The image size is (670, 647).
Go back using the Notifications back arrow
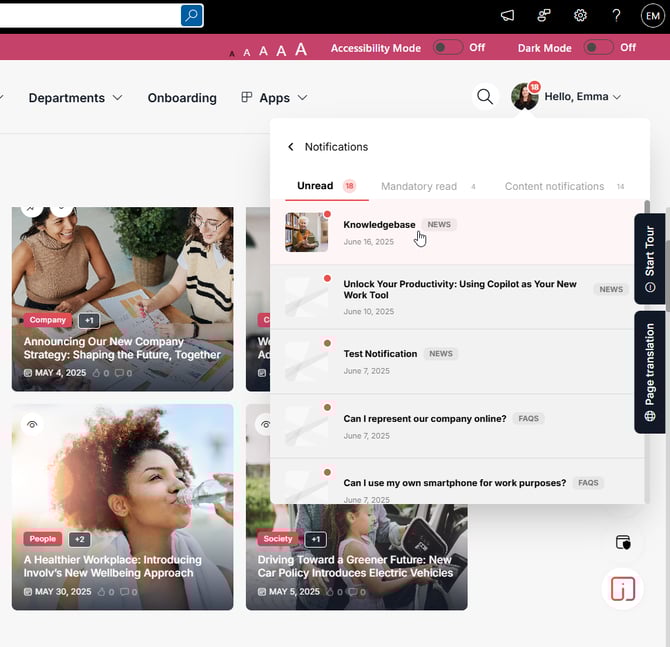(x=291, y=147)
